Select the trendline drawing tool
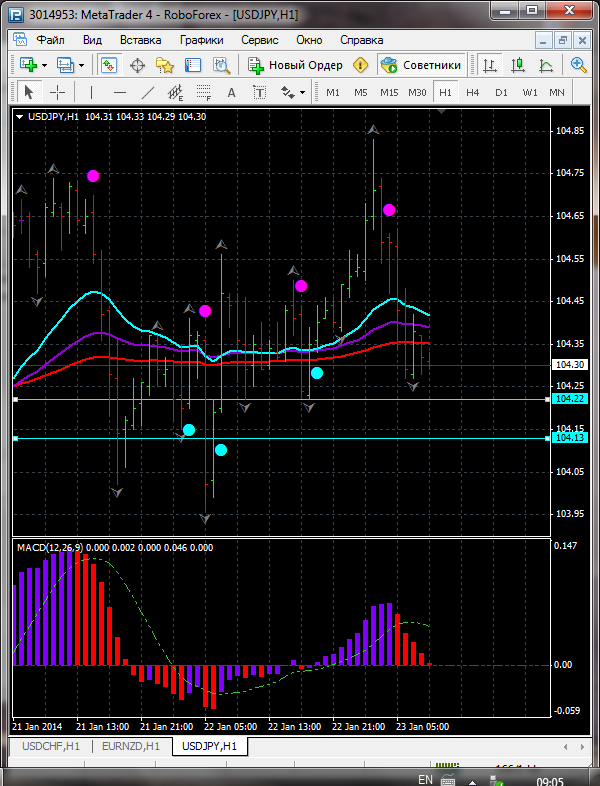This screenshot has height=786, width=600. coord(148,92)
